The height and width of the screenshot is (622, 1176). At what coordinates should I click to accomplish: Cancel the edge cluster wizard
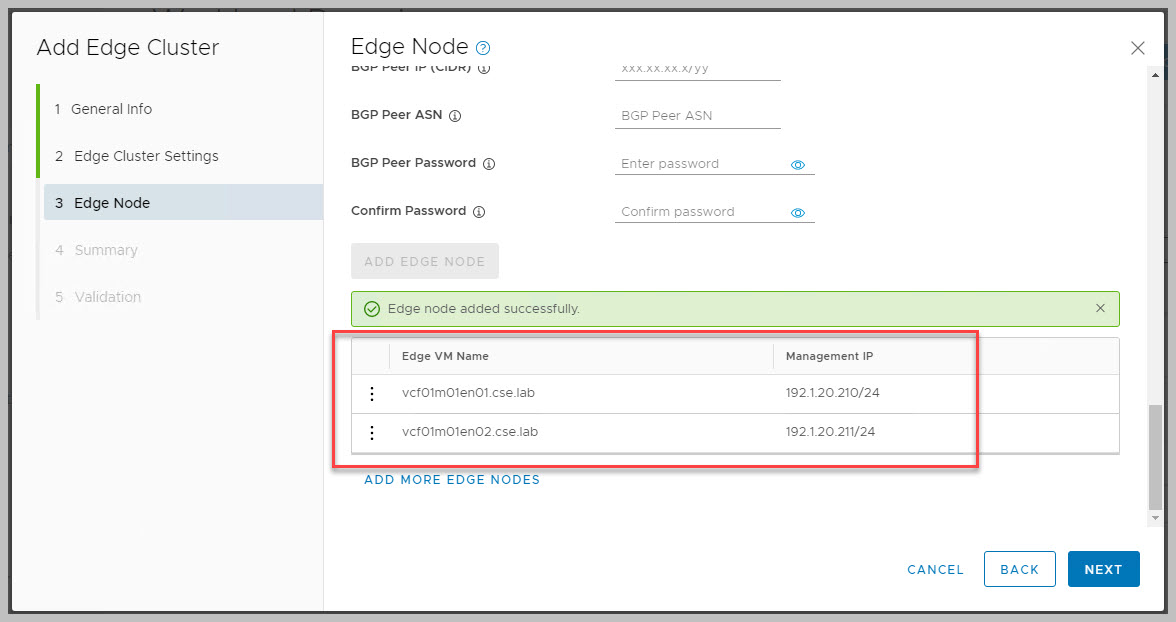(935, 569)
